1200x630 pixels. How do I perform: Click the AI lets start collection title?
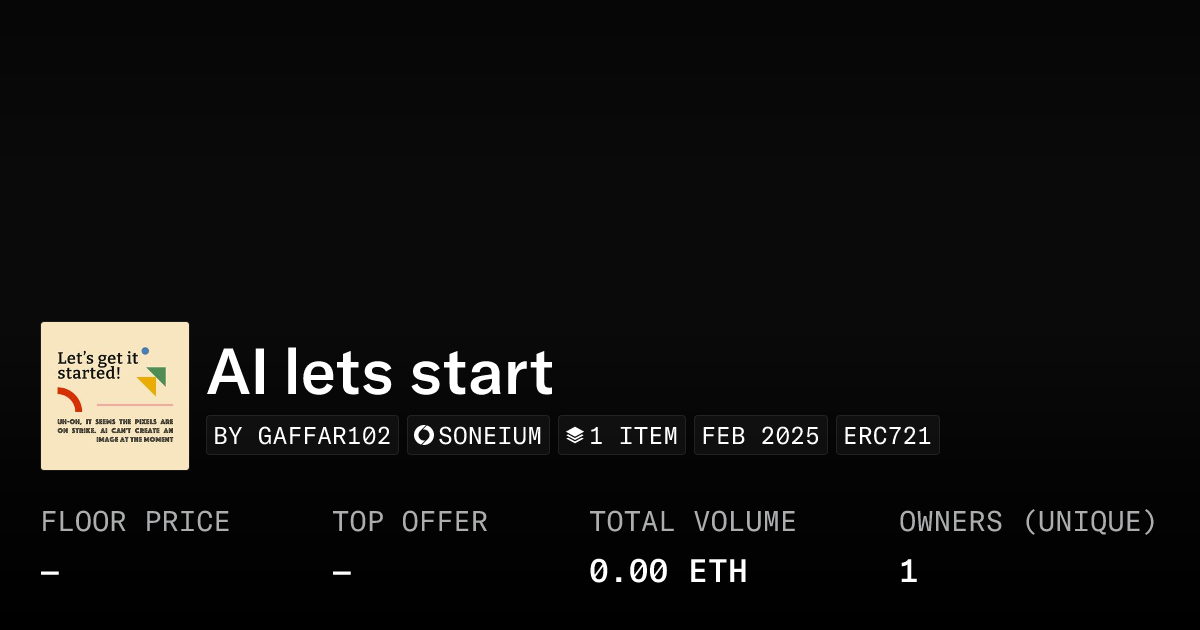[x=380, y=373]
